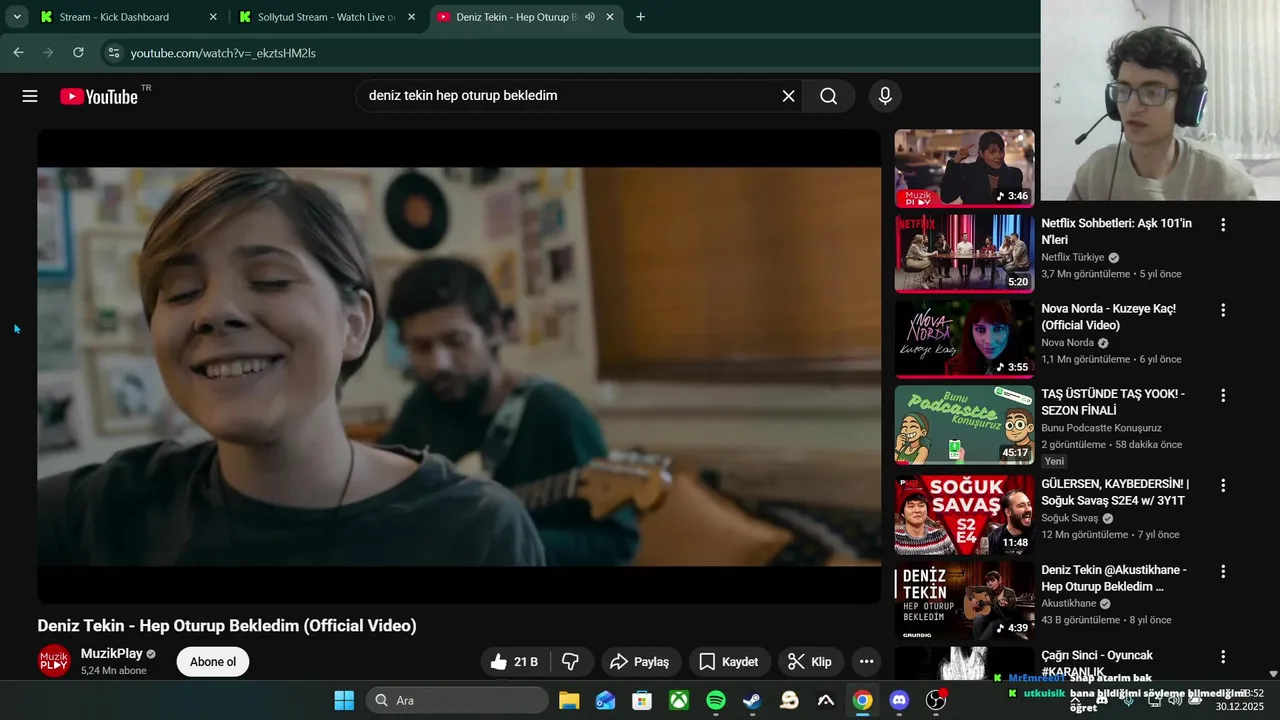Open MuzikPlay channel name link

[x=112, y=654]
